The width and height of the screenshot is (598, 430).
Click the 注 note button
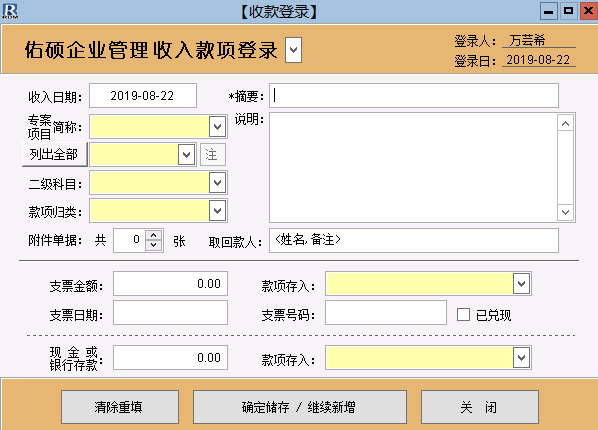[212, 155]
